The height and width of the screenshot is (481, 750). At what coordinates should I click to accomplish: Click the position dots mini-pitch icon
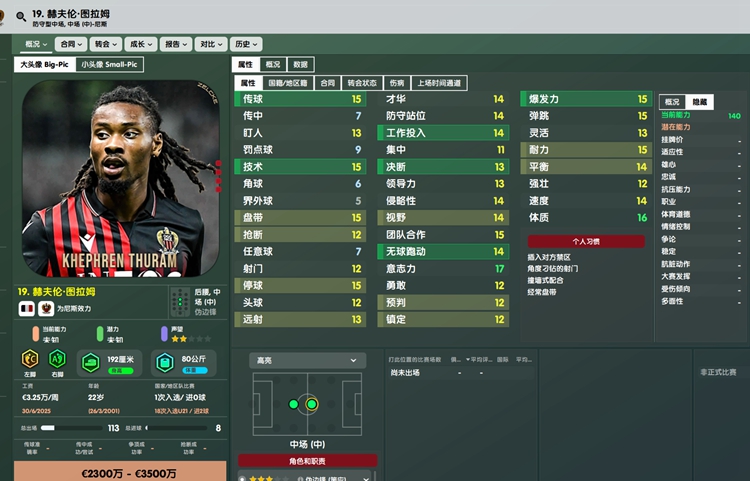coord(180,302)
